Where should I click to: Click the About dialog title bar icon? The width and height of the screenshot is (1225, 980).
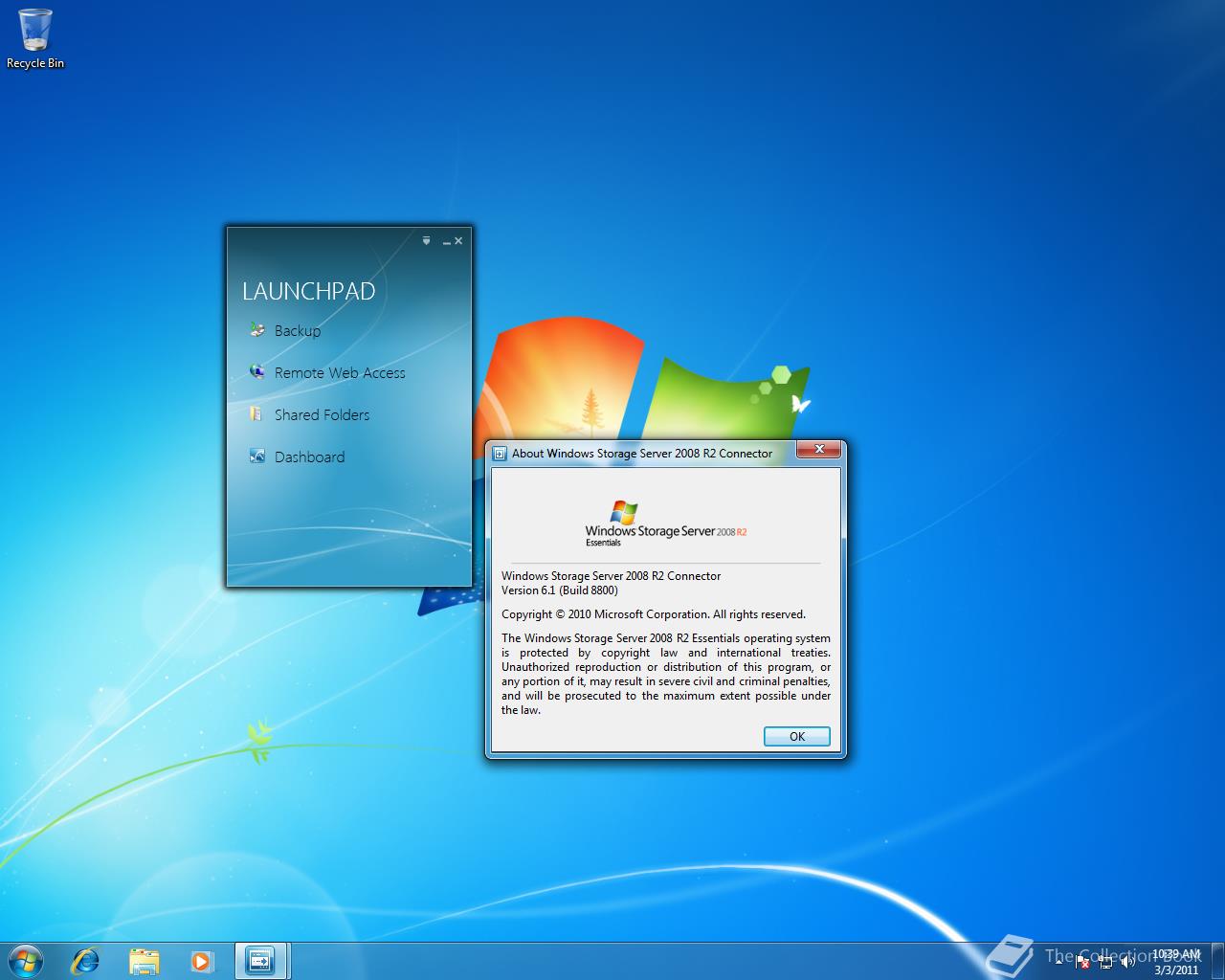tap(500, 454)
